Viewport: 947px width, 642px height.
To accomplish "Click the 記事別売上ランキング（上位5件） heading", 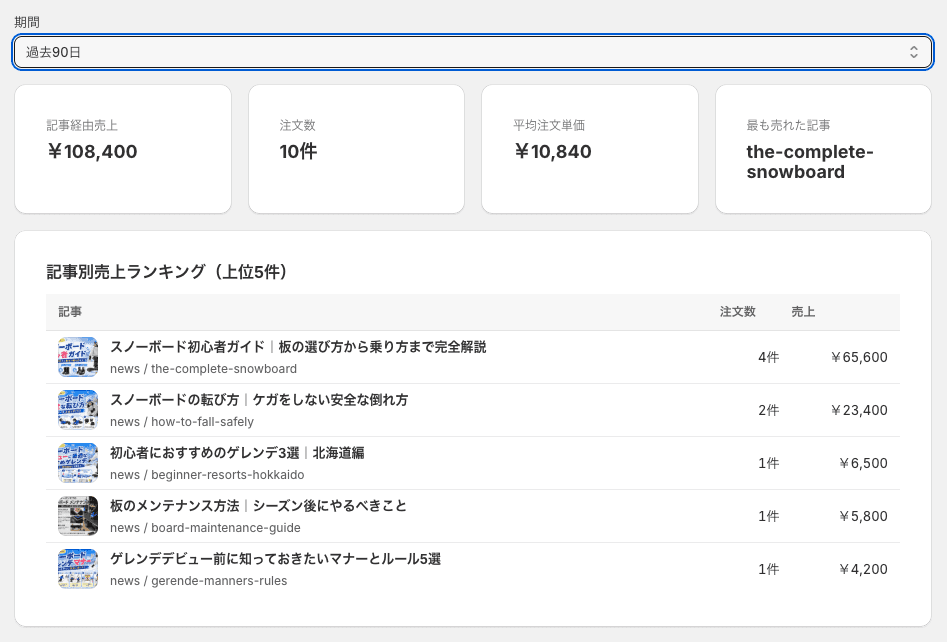I will pyautogui.click(x=166, y=272).
